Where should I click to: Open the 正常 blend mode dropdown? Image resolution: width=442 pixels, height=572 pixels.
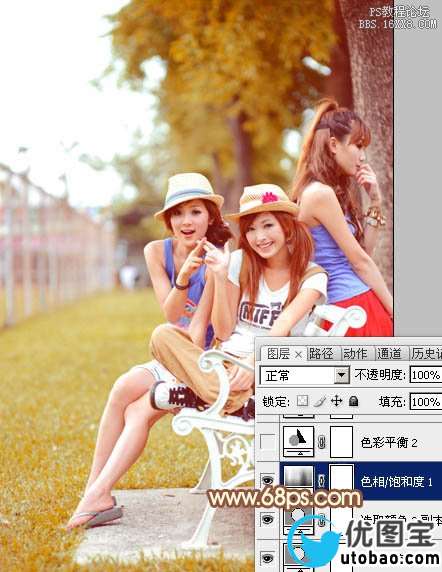[305, 375]
